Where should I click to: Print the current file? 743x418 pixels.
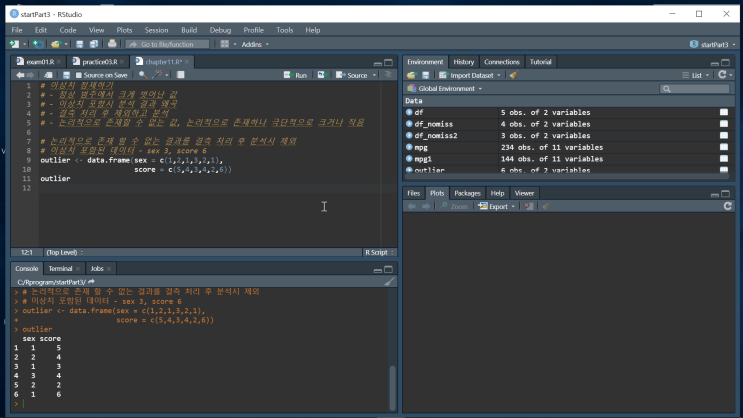(x=112, y=44)
